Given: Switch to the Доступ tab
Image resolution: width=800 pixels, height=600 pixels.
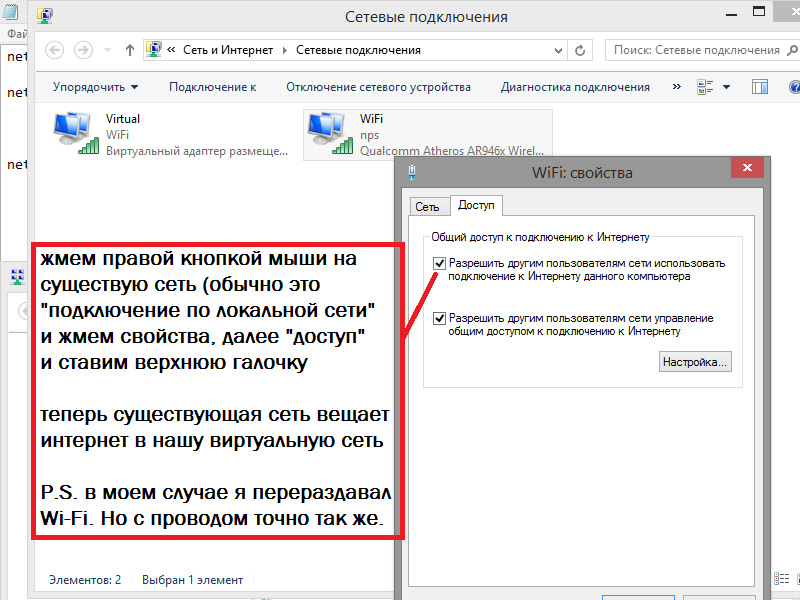Looking at the screenshot, I should (x=477, y=205).
